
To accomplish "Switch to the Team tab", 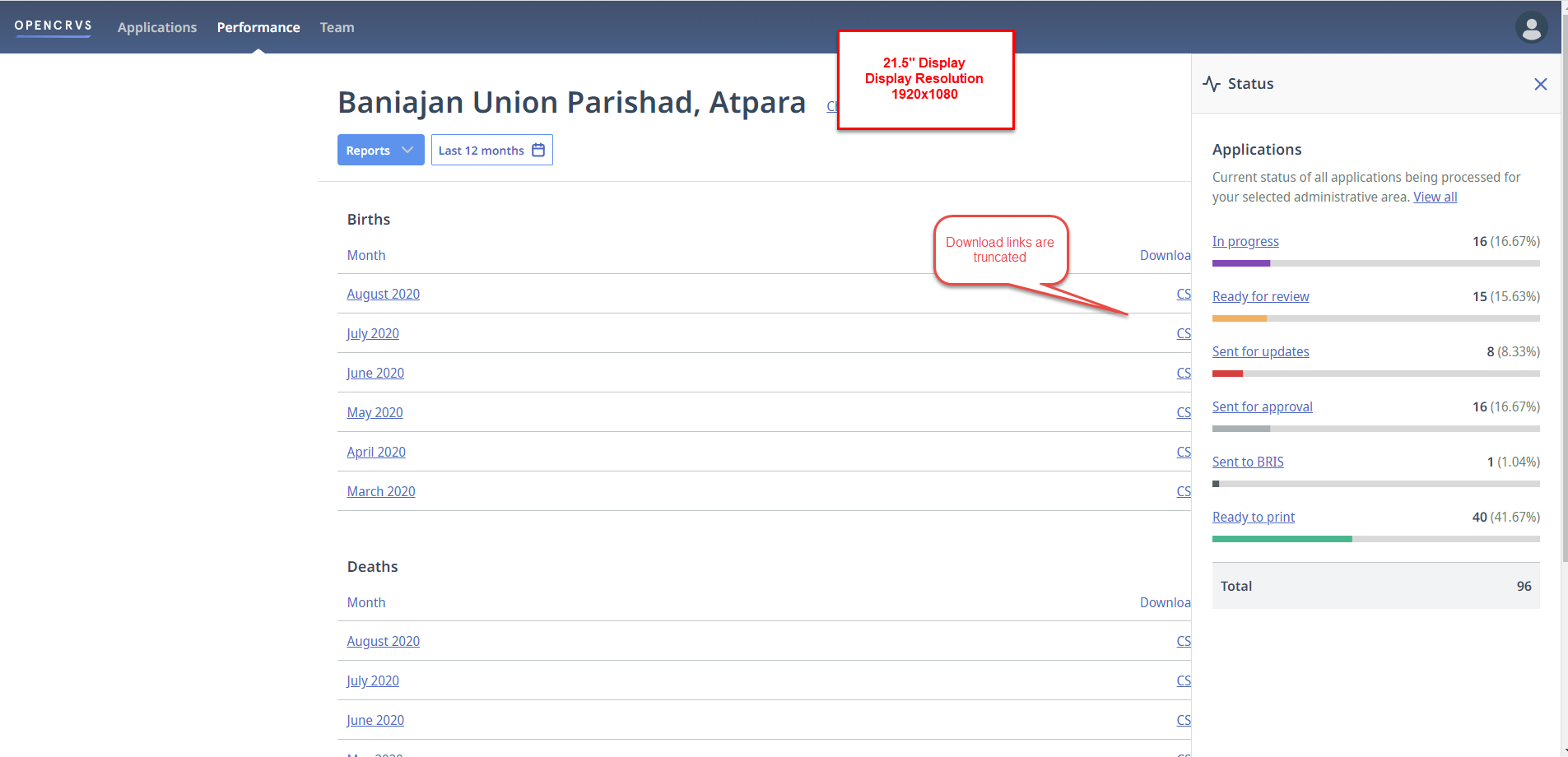I will [337, 27].
